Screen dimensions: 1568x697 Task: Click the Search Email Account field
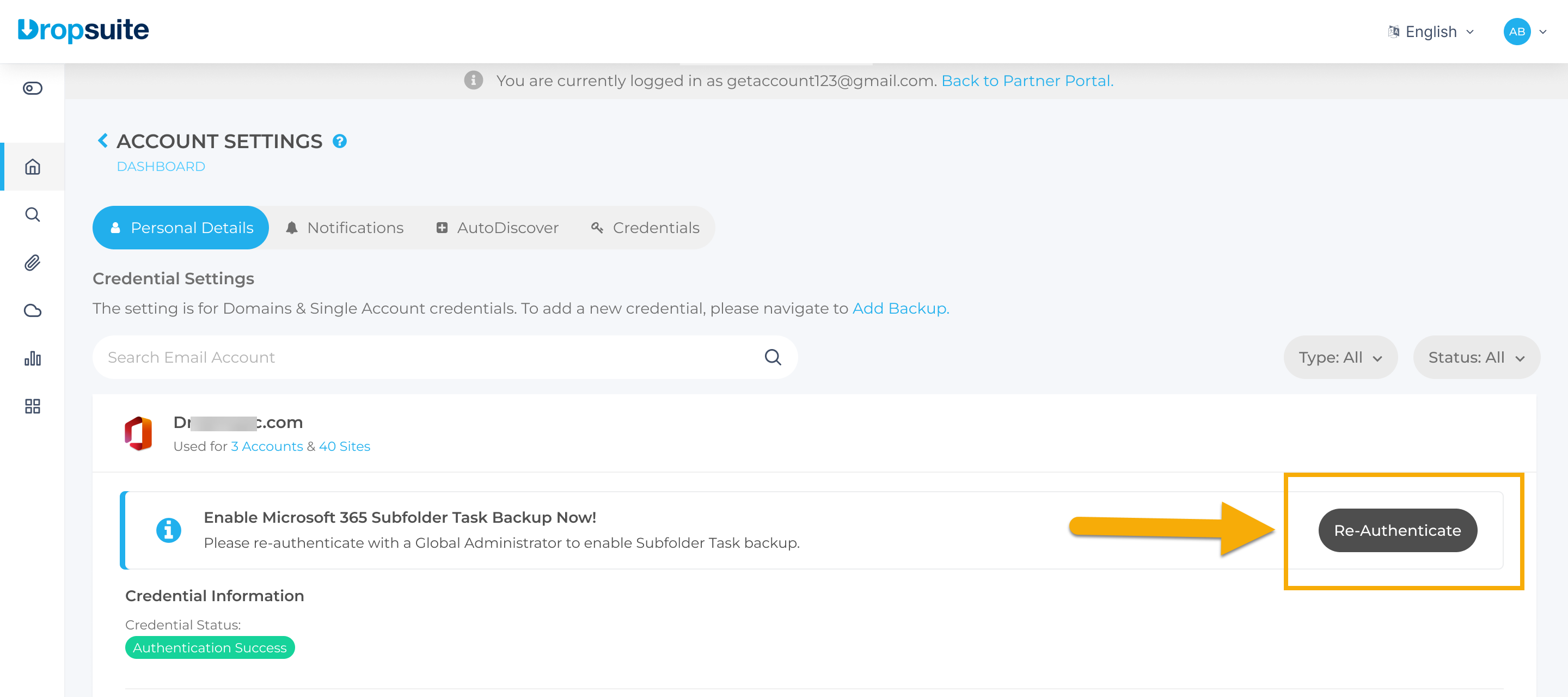426,357
